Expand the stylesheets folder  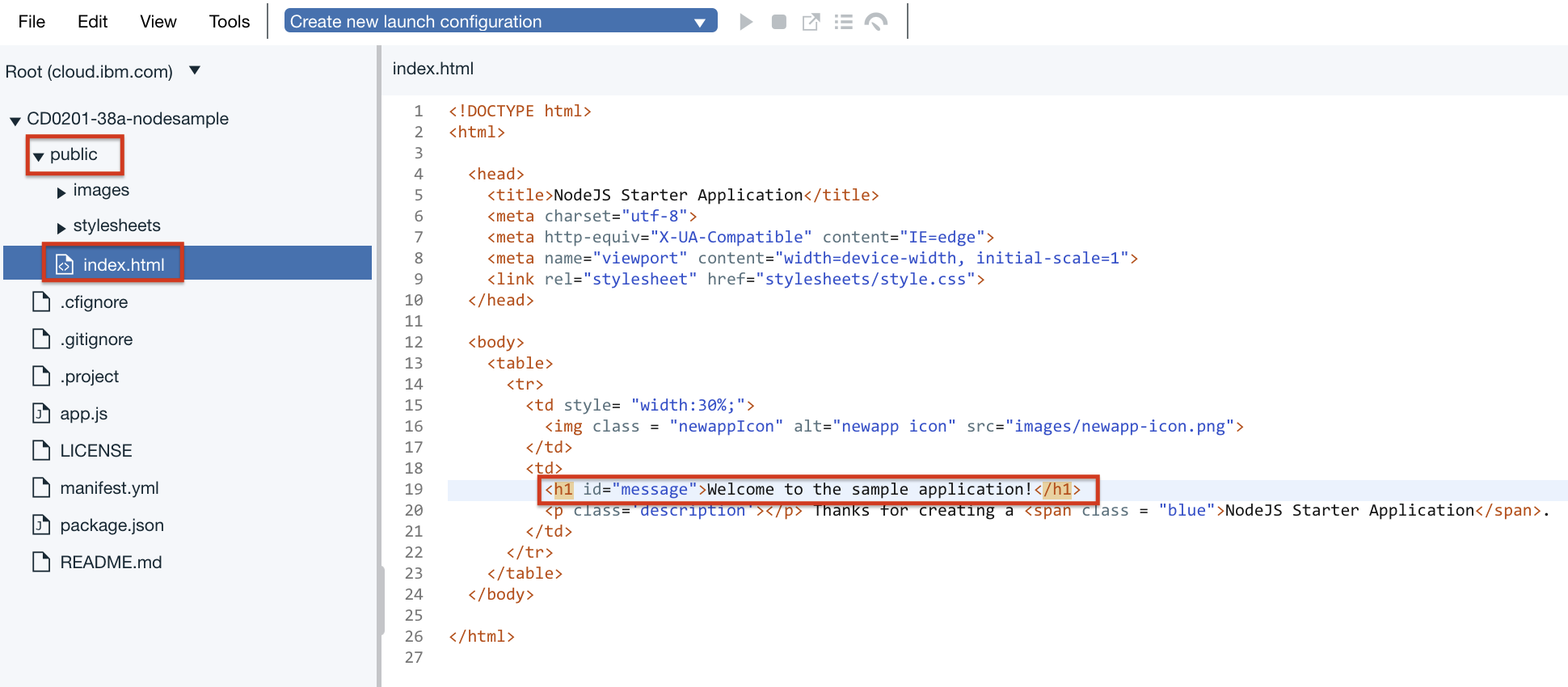pos(61,228)
